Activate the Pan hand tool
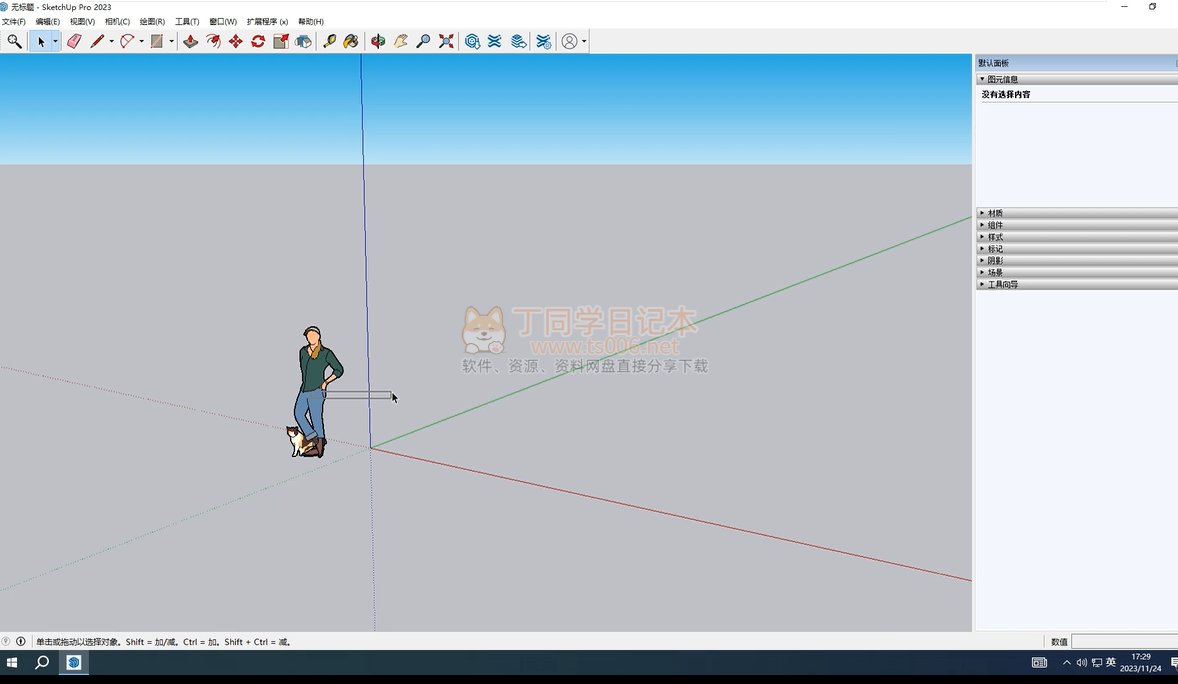1178x684 pixels. coord(401,41)
